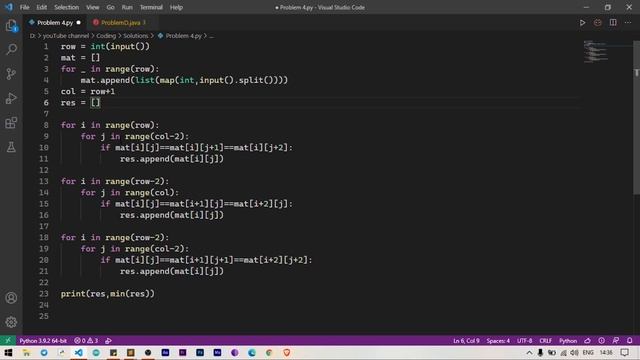Switch to the Problem 4.py tab

55,23
